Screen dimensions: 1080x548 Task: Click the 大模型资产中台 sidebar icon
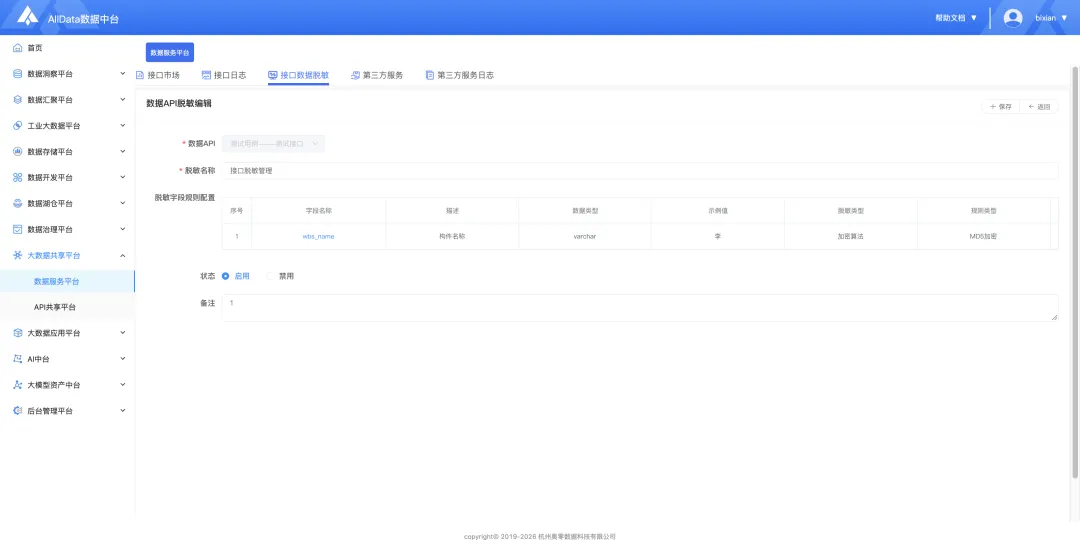pos(18,385)
